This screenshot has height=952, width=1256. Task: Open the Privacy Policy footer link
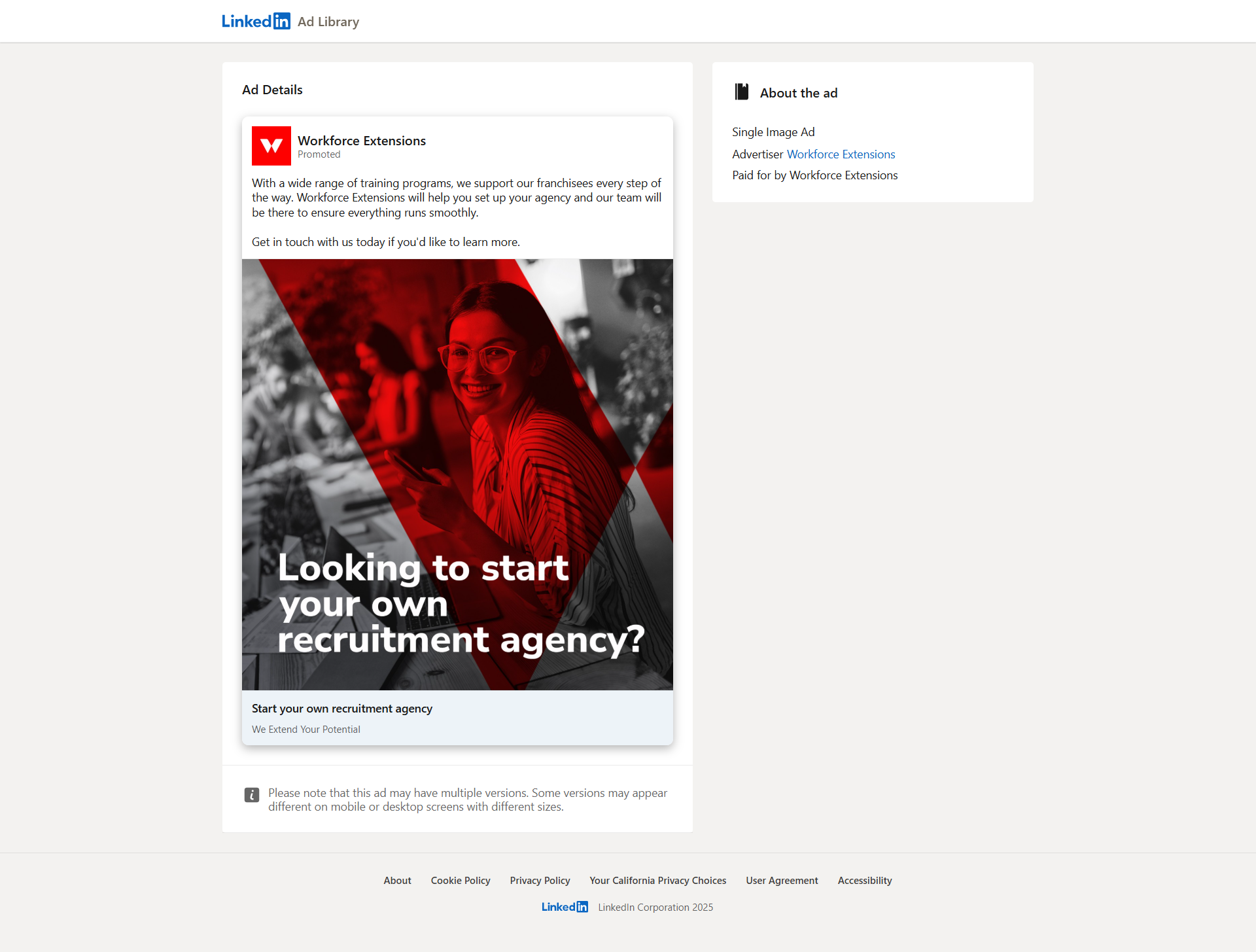coord(540,881)
